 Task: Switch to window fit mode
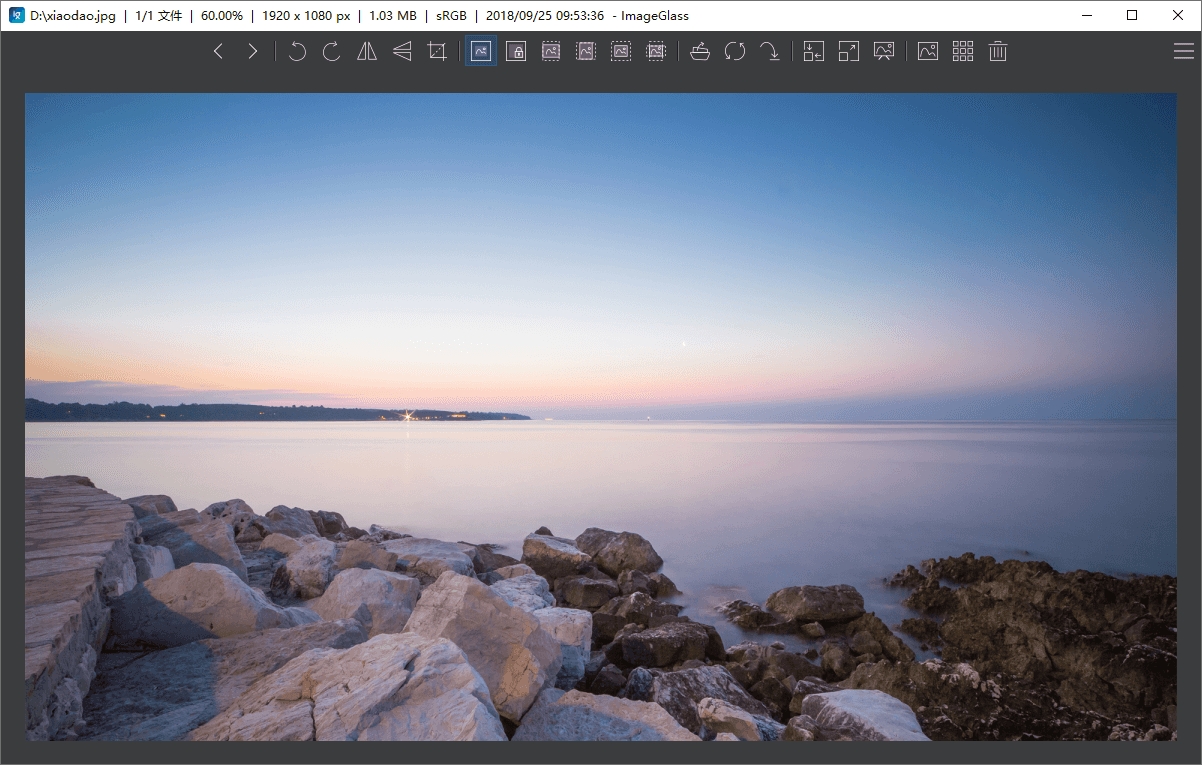(813, 51)
